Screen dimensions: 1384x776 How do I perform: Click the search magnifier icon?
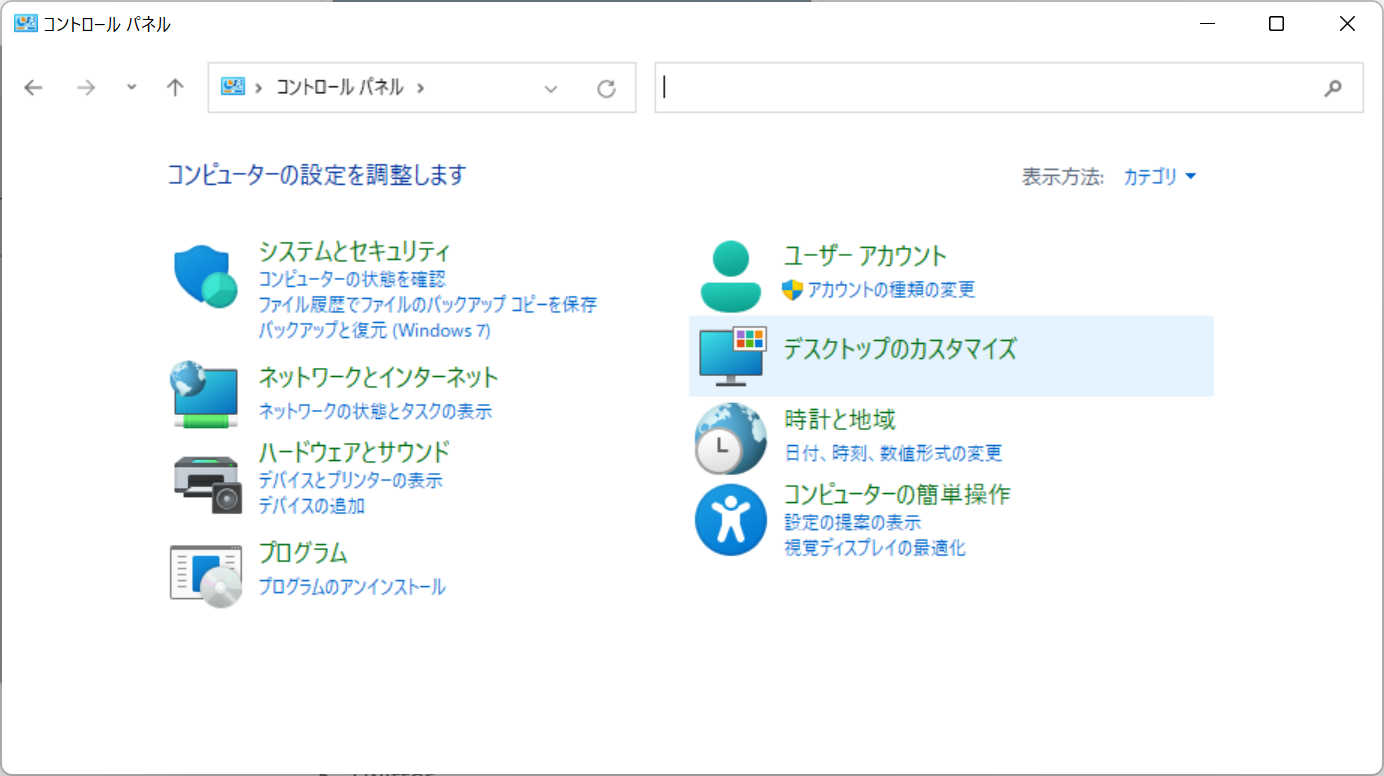[1332, 88]
